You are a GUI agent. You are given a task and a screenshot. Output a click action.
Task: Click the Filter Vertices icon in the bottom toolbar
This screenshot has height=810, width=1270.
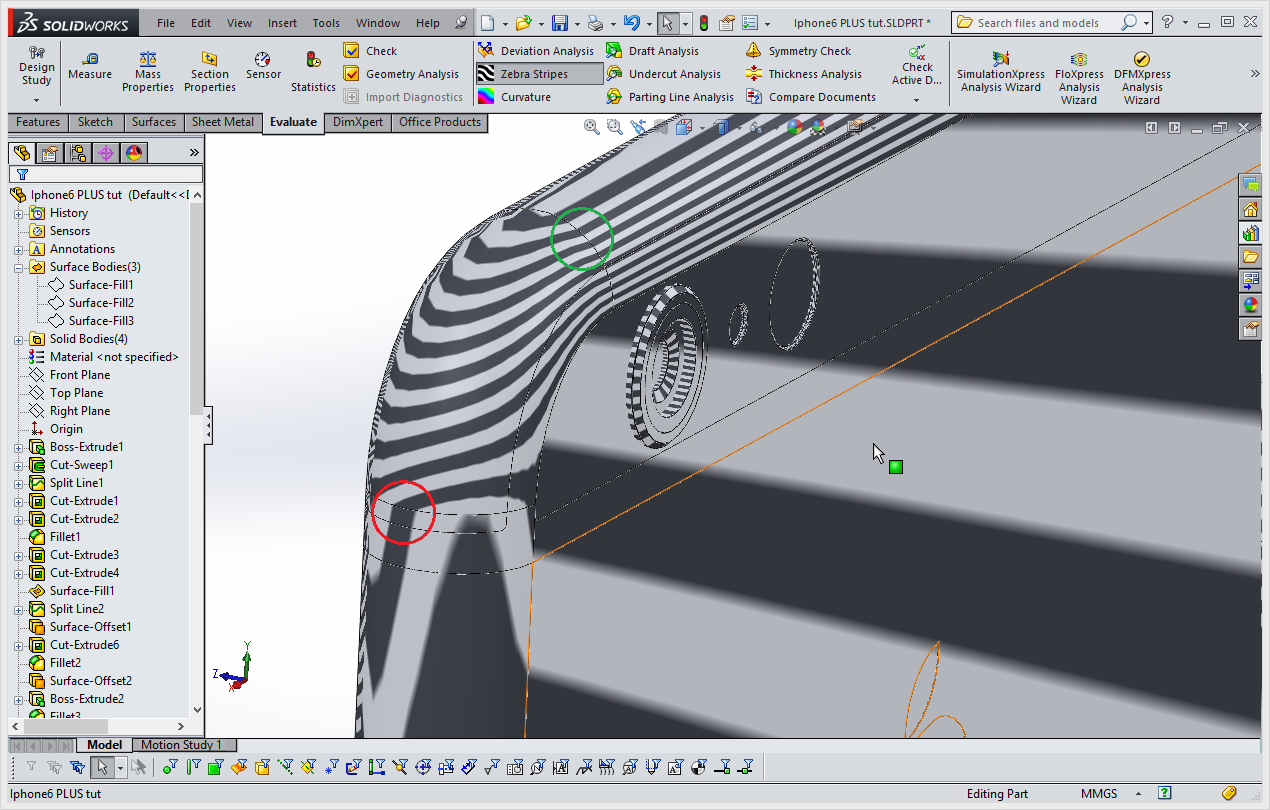coord(169,767)
